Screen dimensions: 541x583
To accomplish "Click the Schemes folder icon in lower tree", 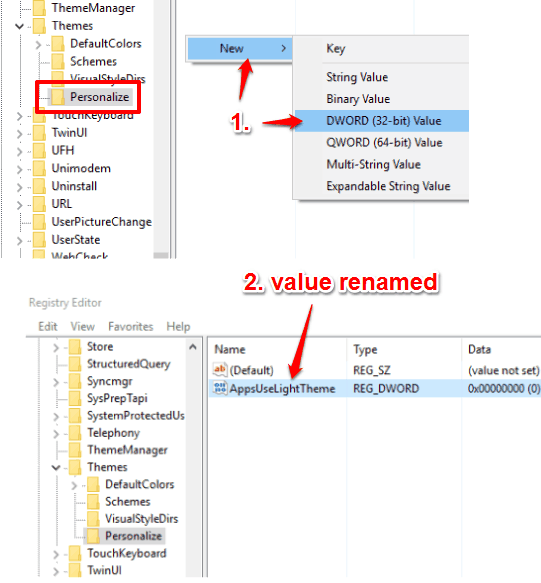I will coord(93,501).
